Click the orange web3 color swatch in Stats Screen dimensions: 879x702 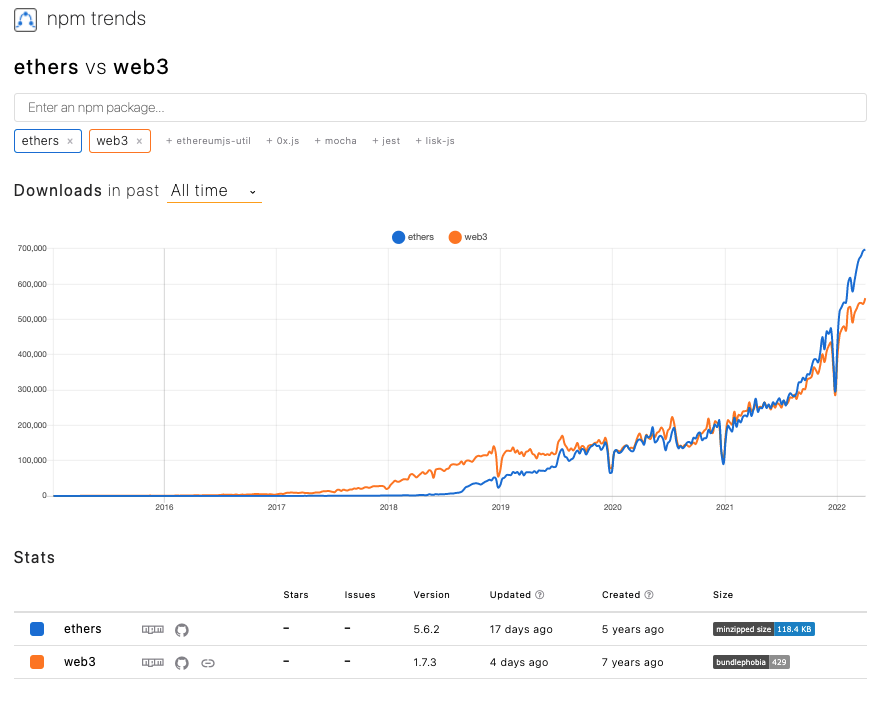[x=37, y=662]
